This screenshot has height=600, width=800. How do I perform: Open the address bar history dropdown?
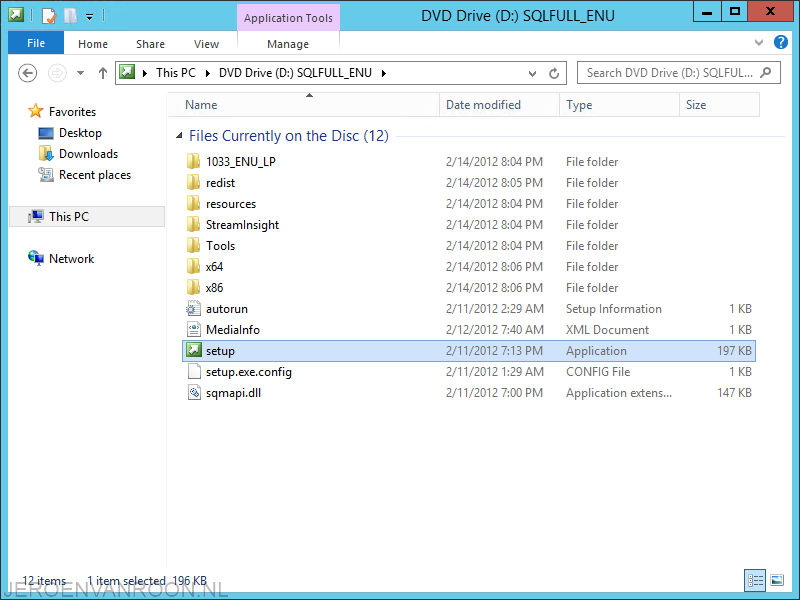click(532, 73)
